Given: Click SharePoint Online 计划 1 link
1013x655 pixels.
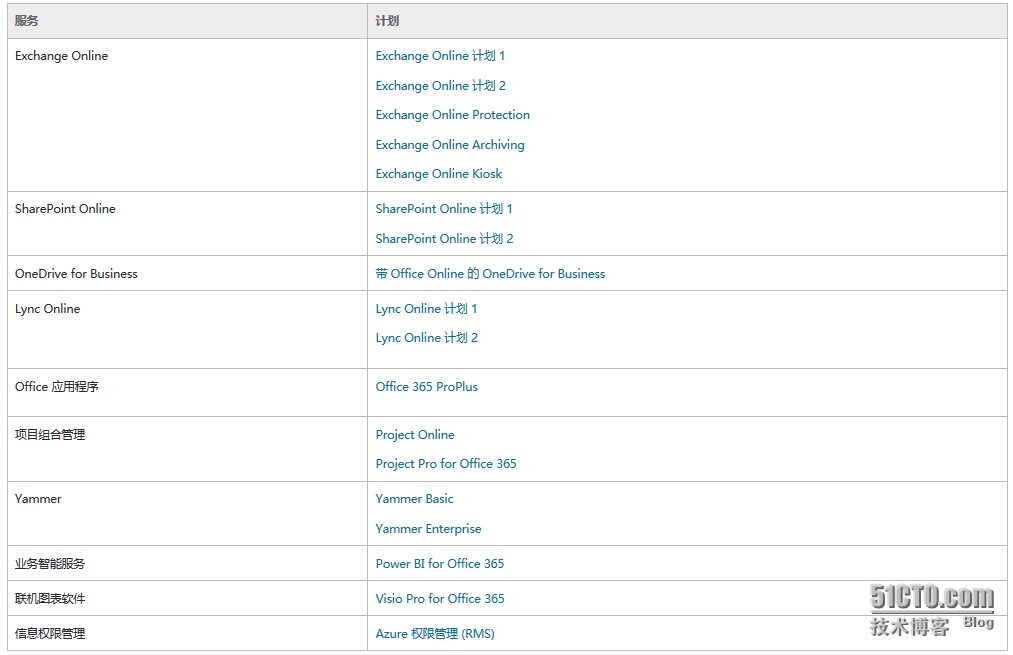Looking at the screenshot, I should [x=443, y=209].
